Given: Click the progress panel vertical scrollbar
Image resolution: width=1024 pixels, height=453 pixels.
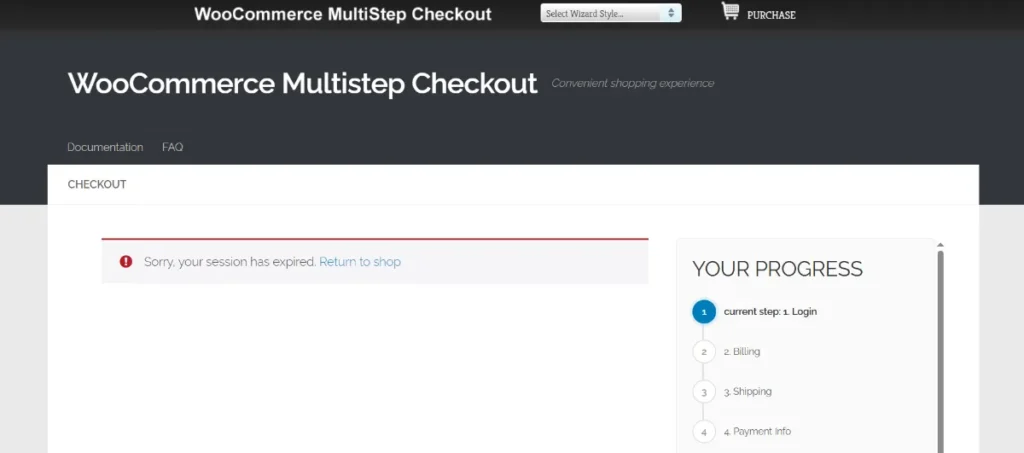Looking at the screenshot, I should [x=940, y=350].
